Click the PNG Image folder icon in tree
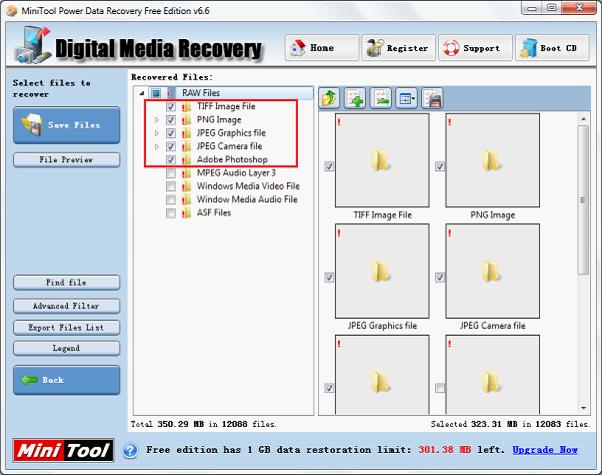 186,120
